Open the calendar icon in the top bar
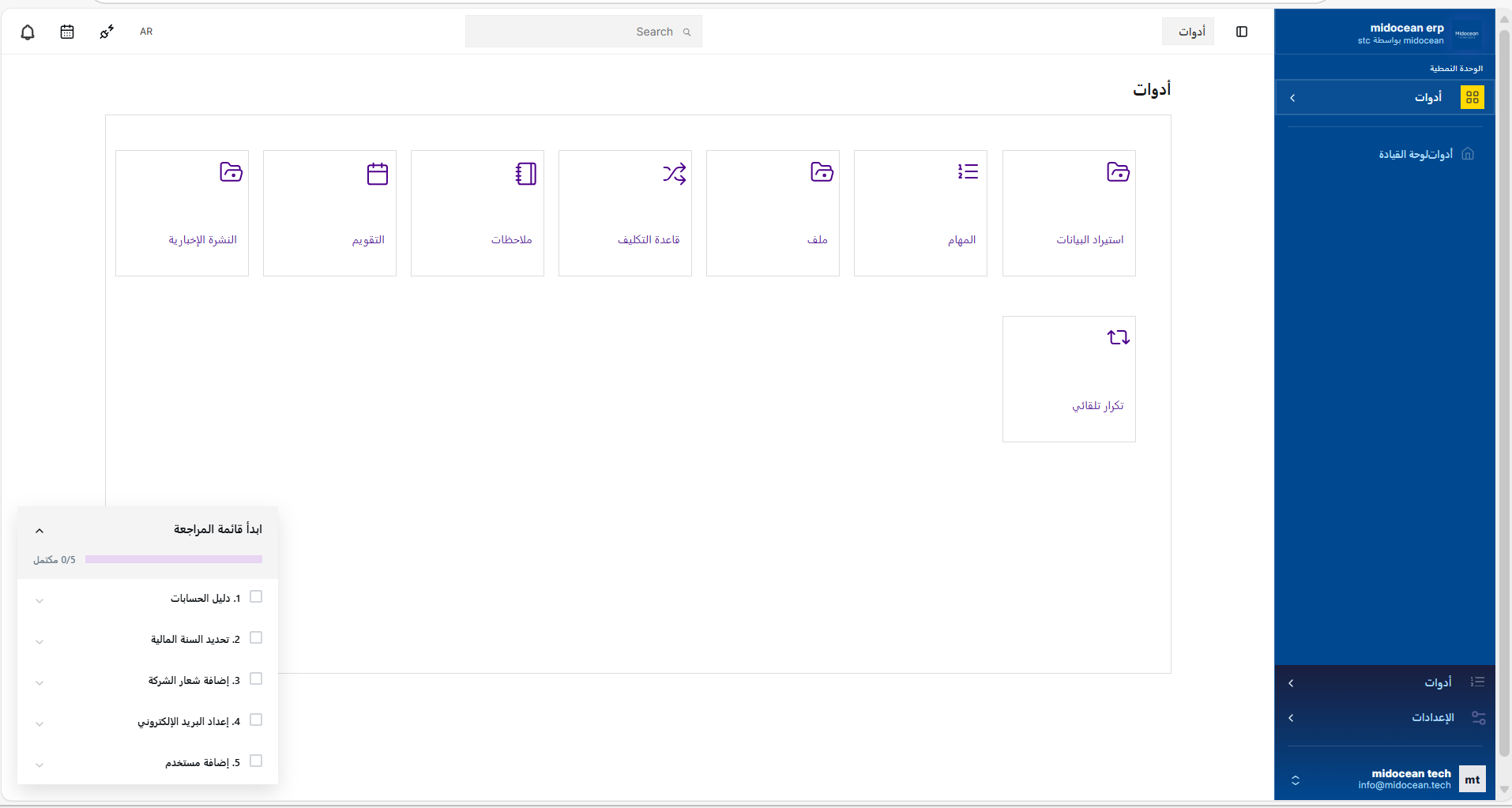 67,32
